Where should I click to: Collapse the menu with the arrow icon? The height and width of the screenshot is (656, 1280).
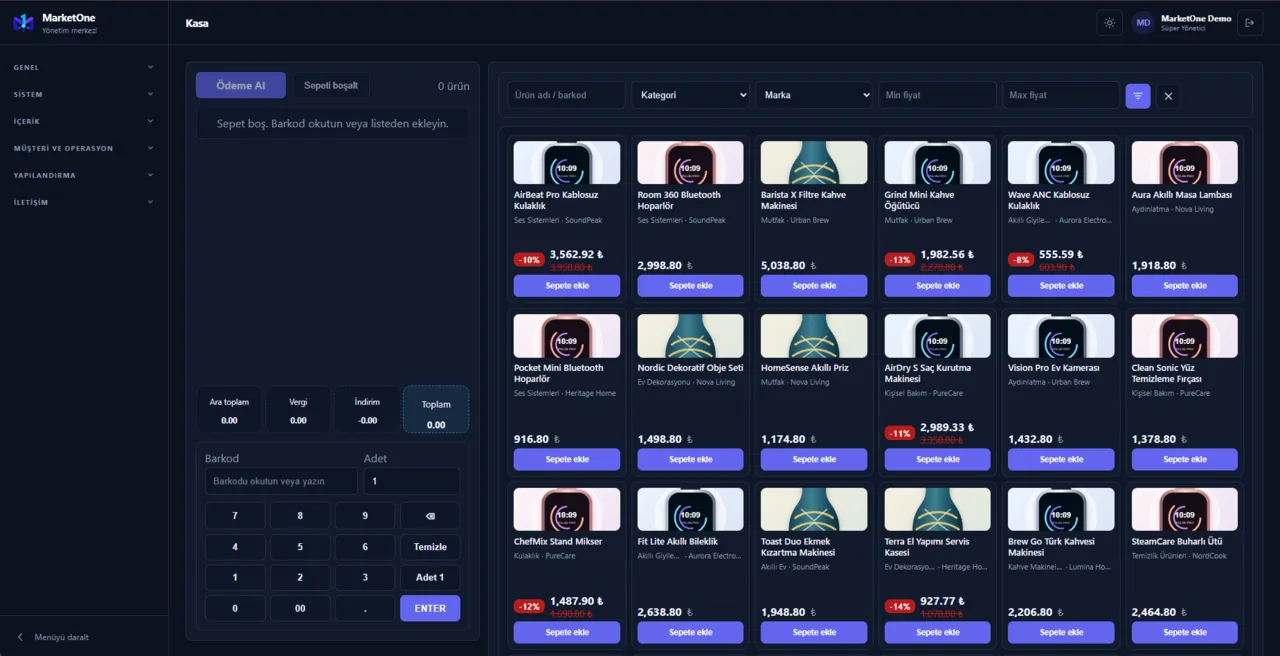tap(20, 637)
